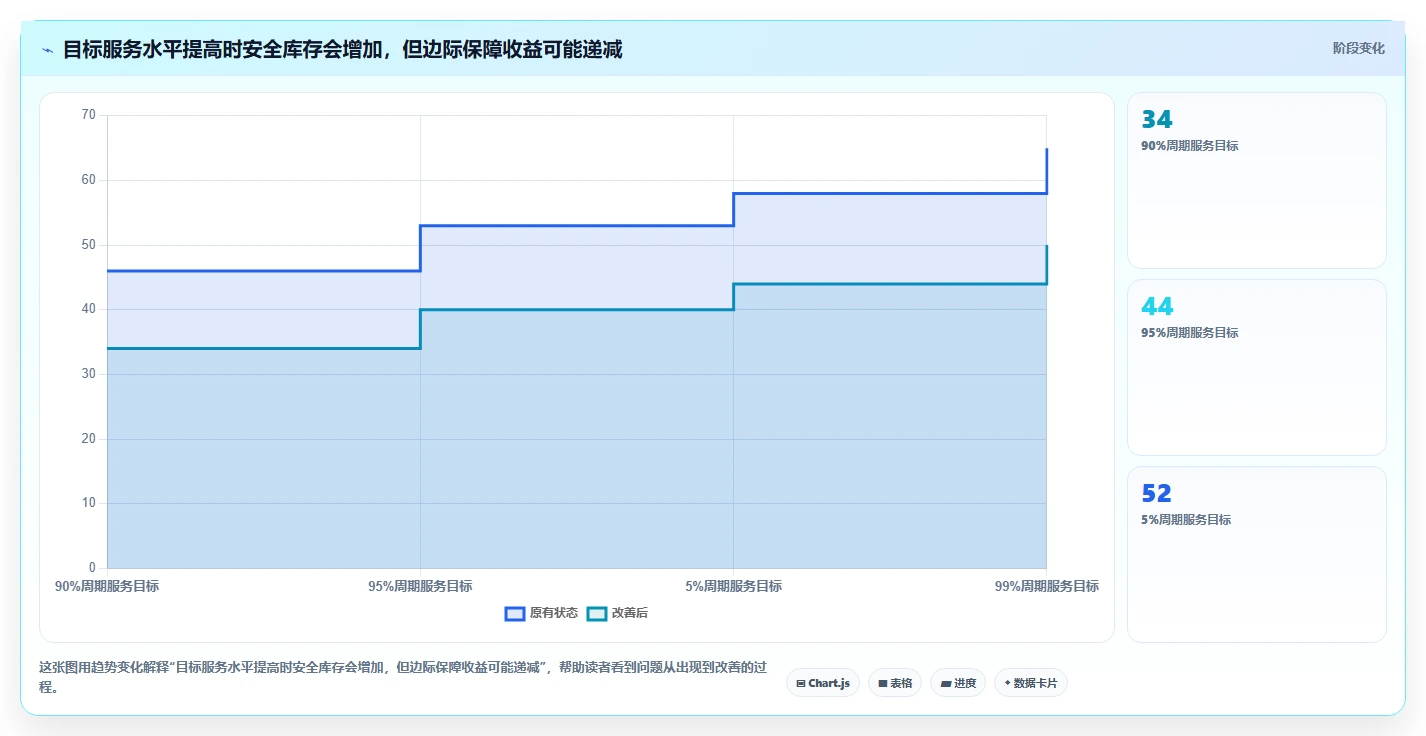Select the 数据卡片 tag chip
1426x736 pixels.
pyautogui.click(x=1031, y=683)
